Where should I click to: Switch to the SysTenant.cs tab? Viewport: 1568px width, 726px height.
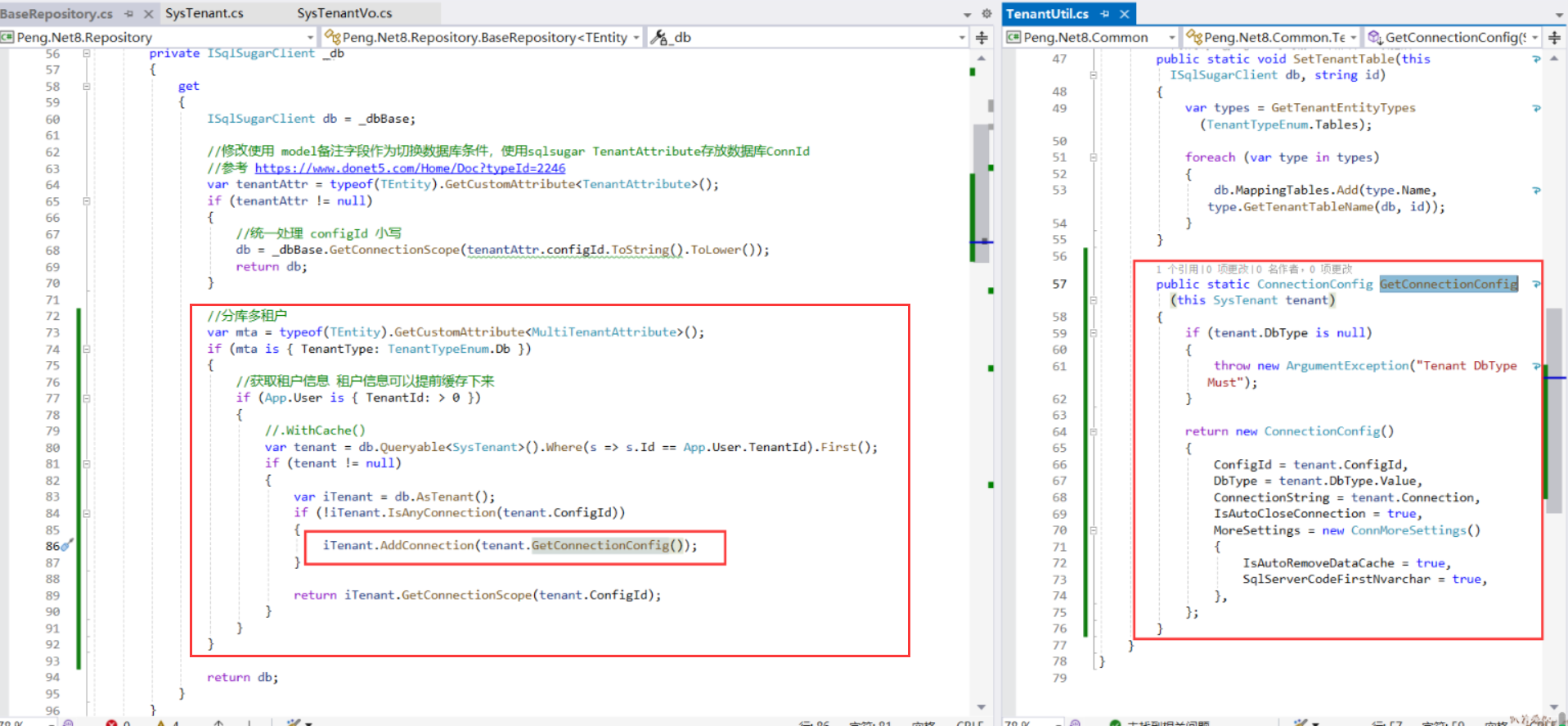[204, 13]
